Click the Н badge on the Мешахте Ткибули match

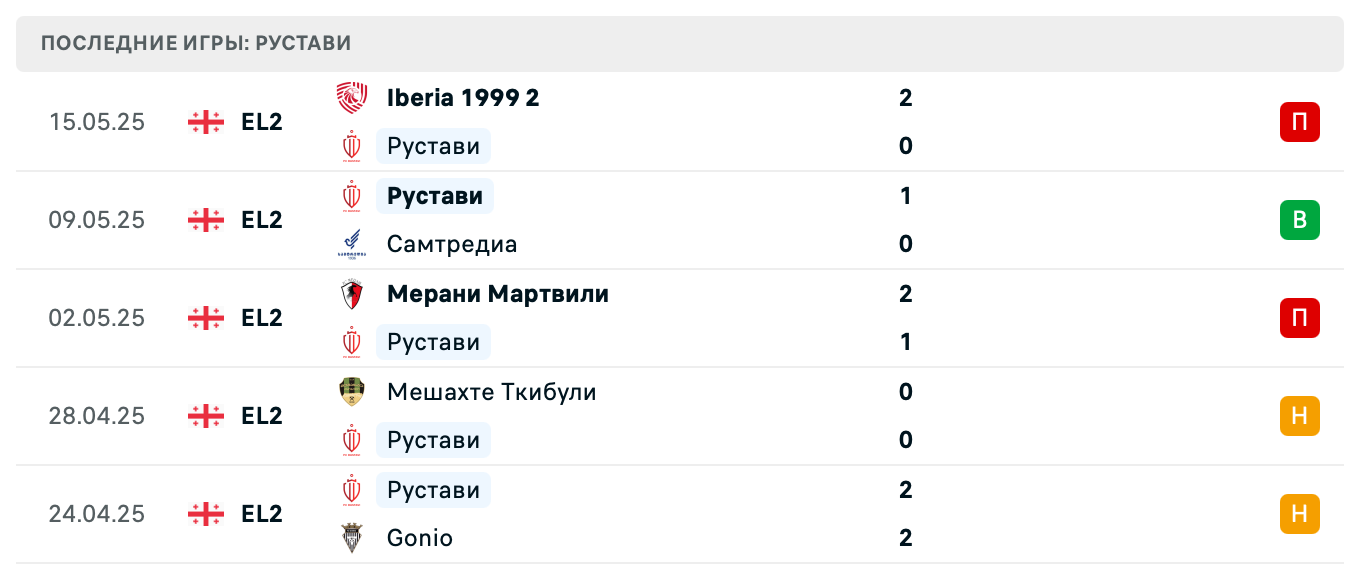point(1299,415)
